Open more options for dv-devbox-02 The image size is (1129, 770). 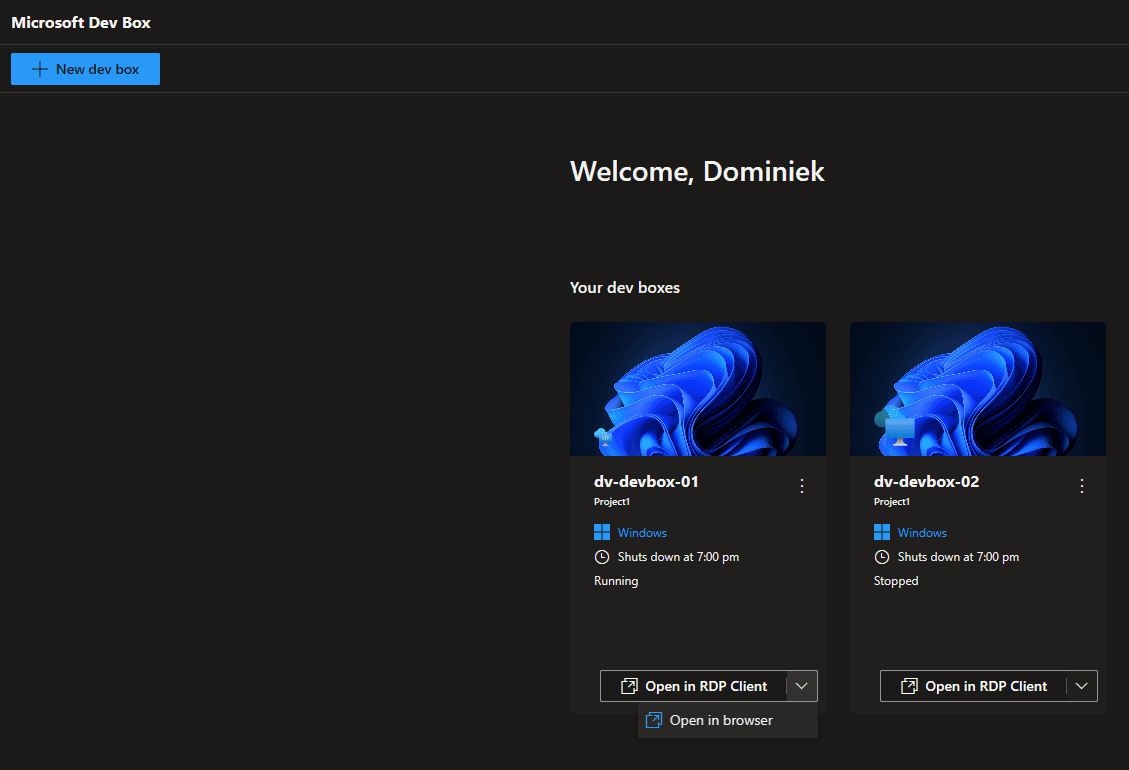coord(1081,486)
